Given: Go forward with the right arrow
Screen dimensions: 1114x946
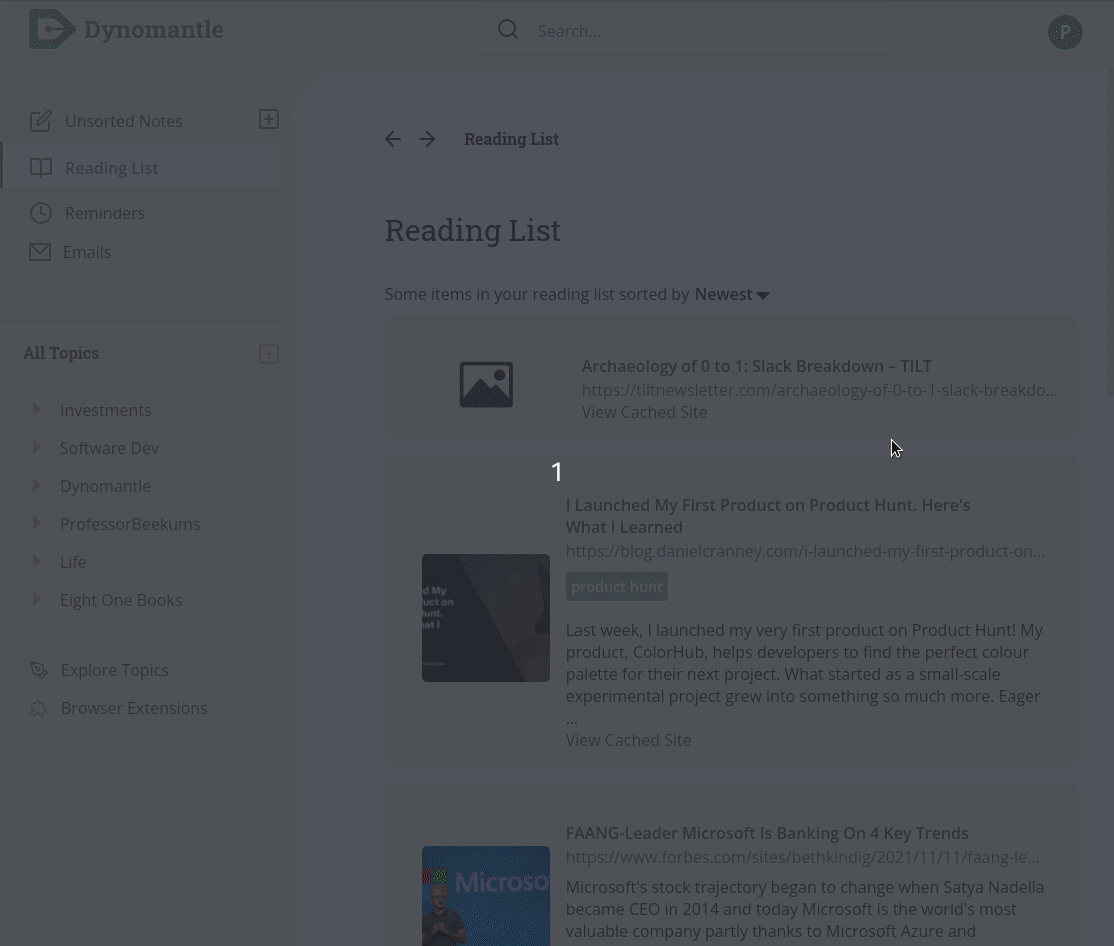Looking at the screenshot, I should (427, 139).
